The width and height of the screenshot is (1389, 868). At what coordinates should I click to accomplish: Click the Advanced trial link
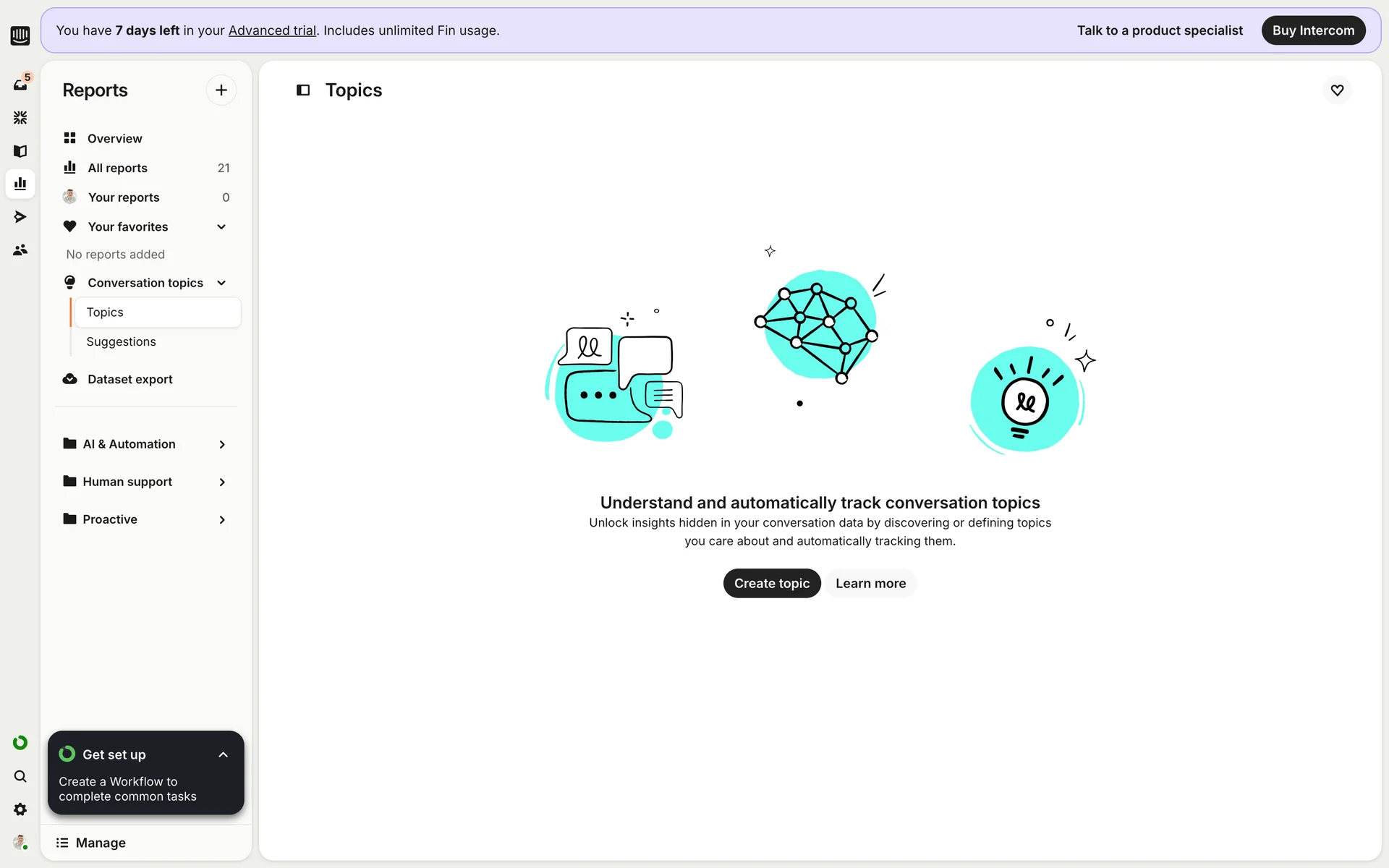(x=272, y=30)
